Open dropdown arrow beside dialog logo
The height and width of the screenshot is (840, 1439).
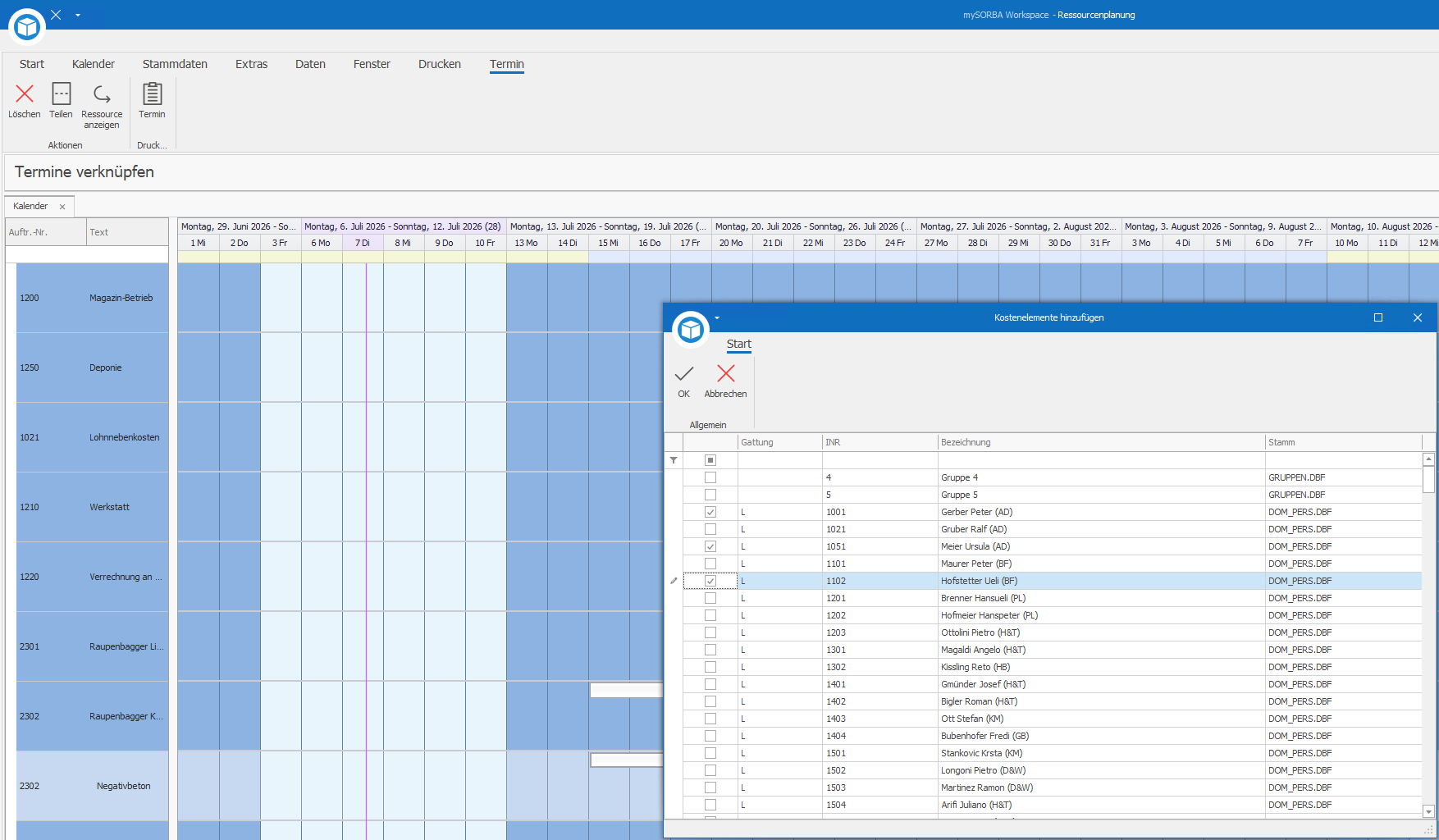pyautogui.click(x=717, y=317)
